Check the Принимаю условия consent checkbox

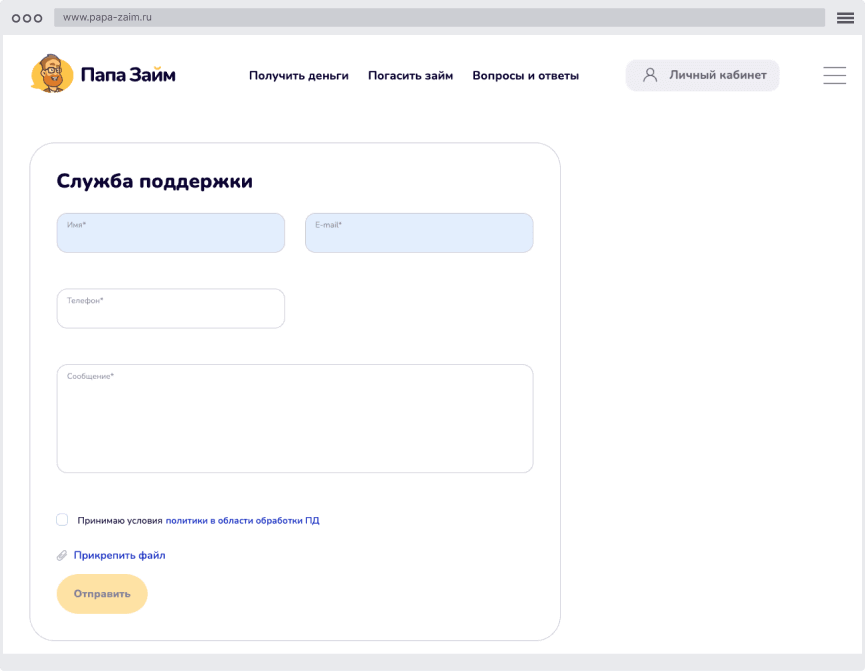coord(62,518)
